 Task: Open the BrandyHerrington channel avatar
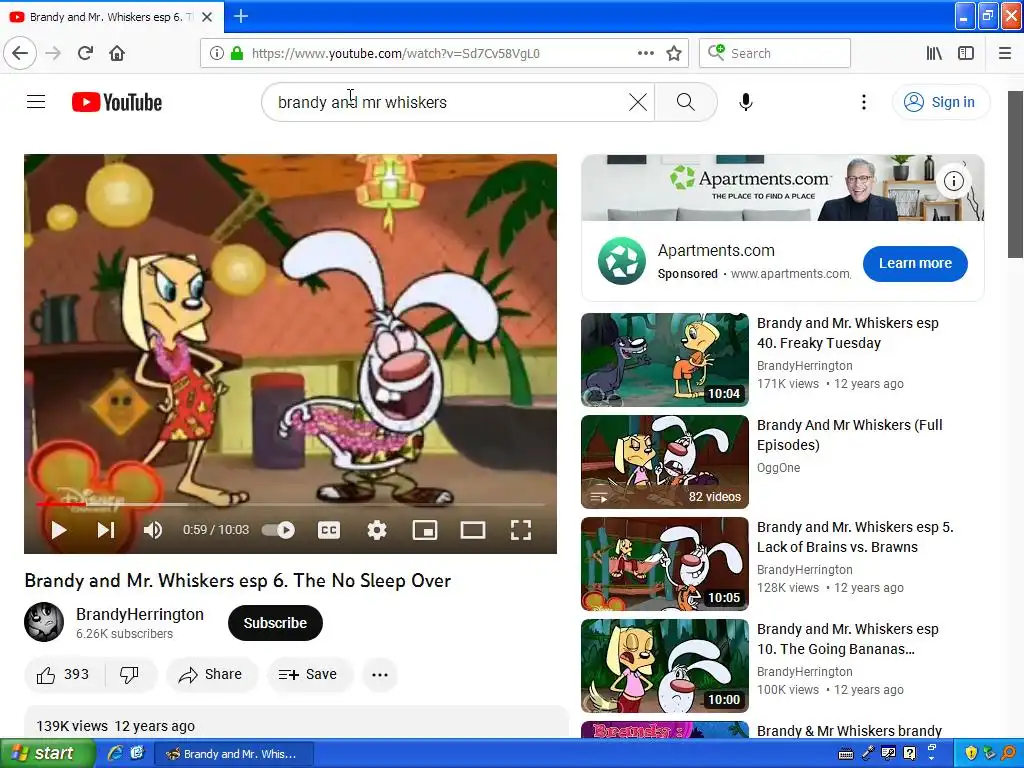click(x=44, y=622)
